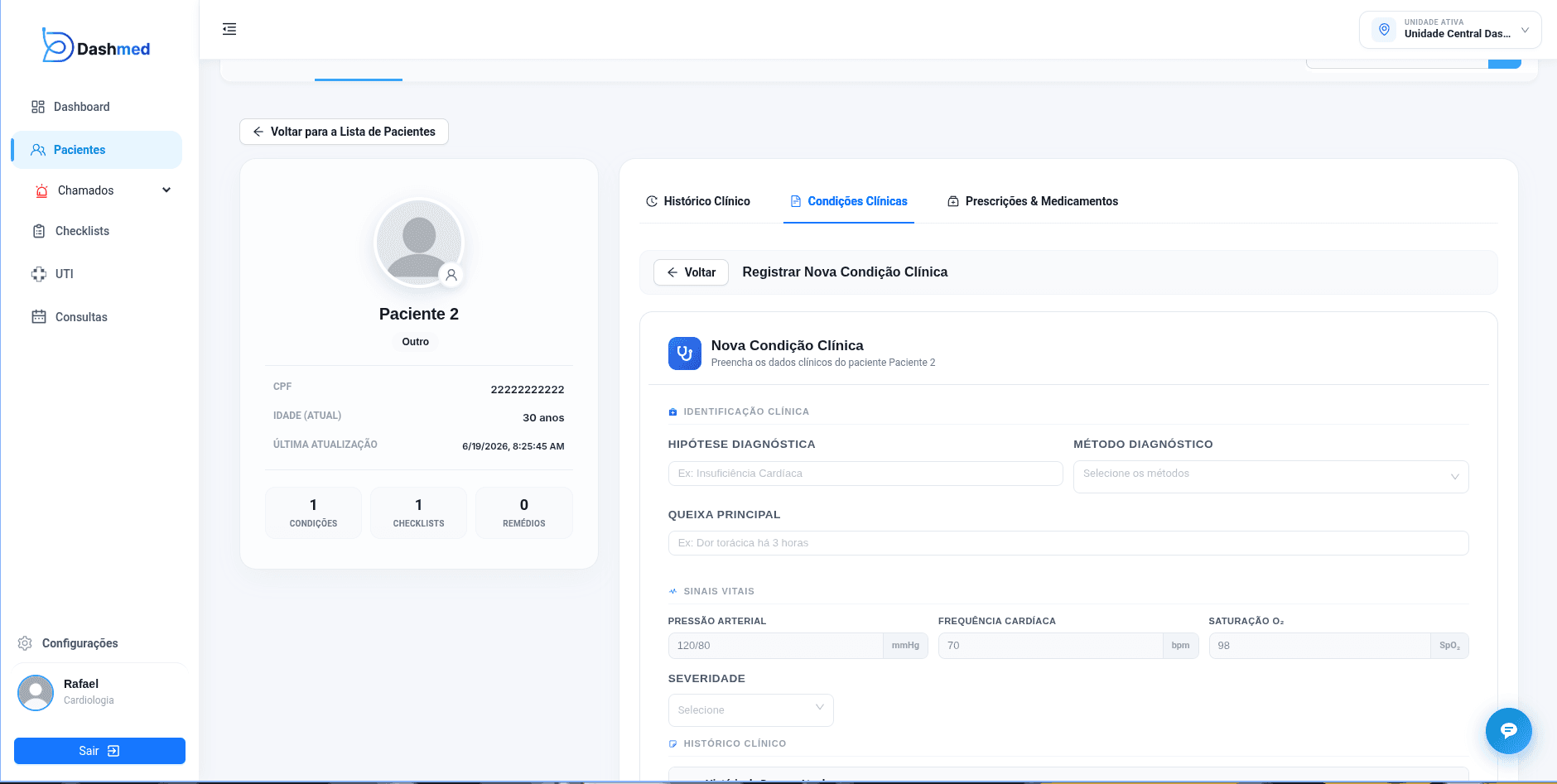Screen dimensions: 1557x784
Task: Click the Saturação O₂ input
Action: click(x=1319, y=646)
